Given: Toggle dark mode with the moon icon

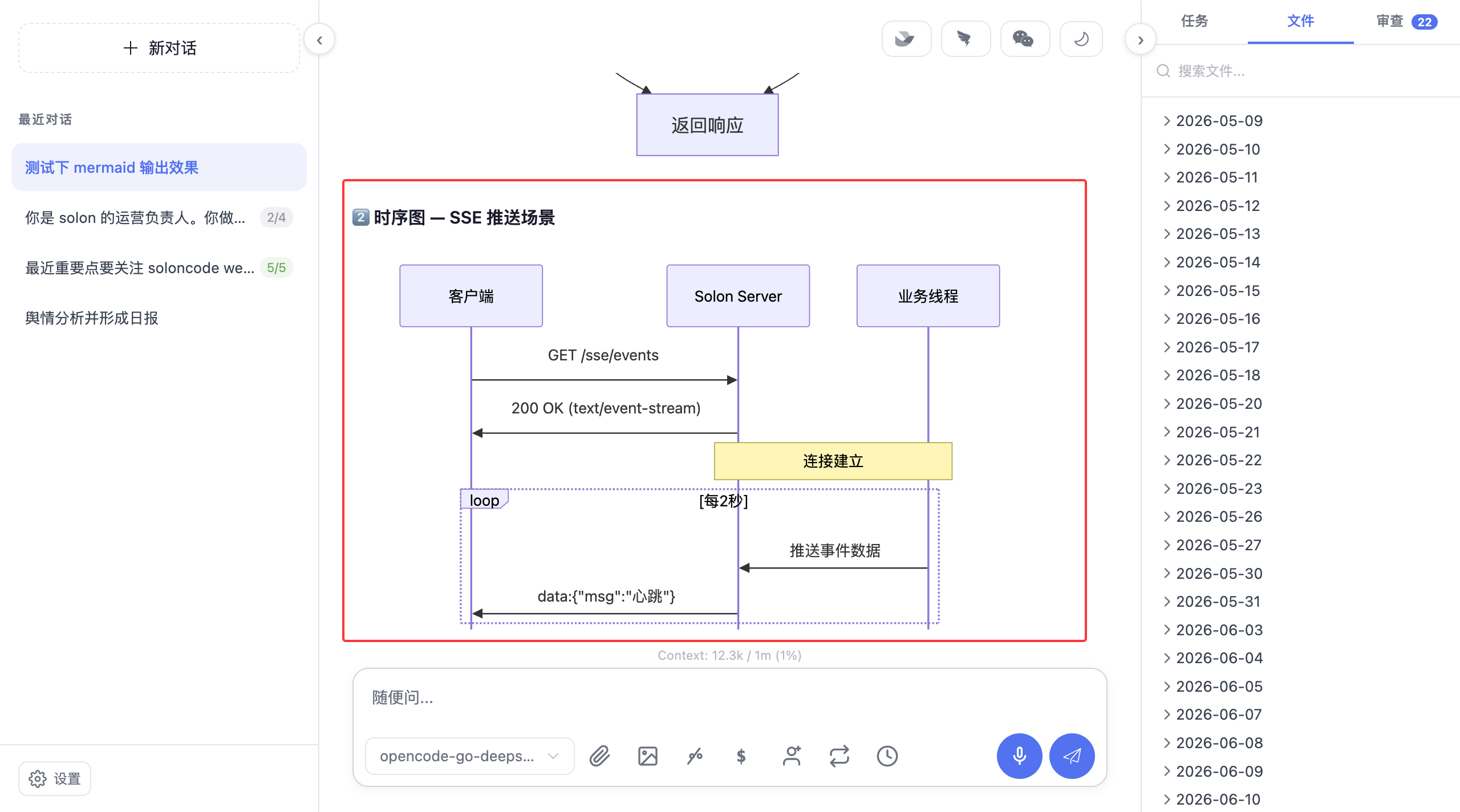Looking at the screenshot, I should tap(1081, 39).
